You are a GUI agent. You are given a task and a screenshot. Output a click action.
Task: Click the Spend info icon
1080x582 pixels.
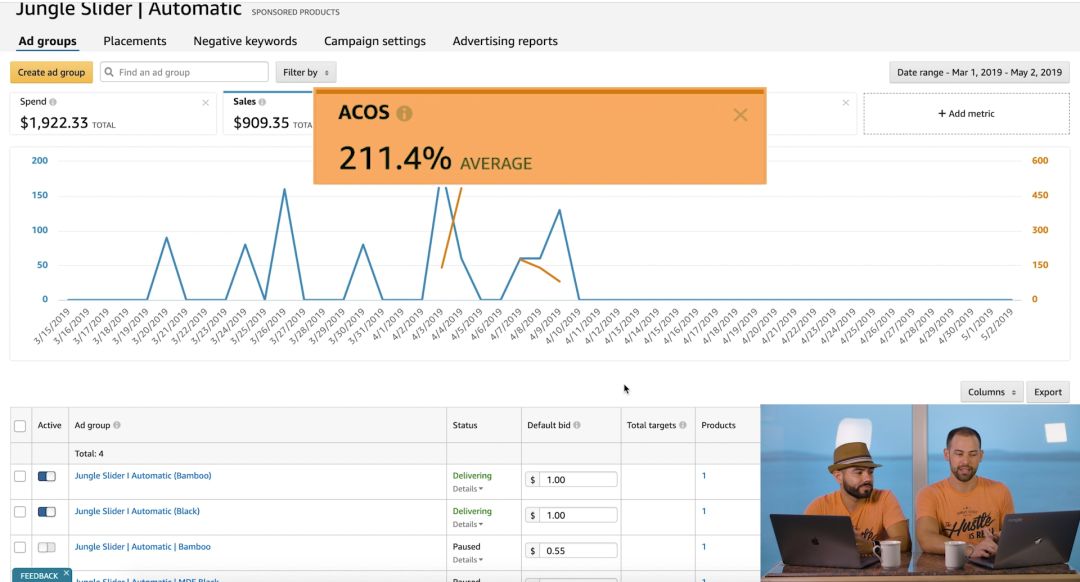[x=53, y=102]
